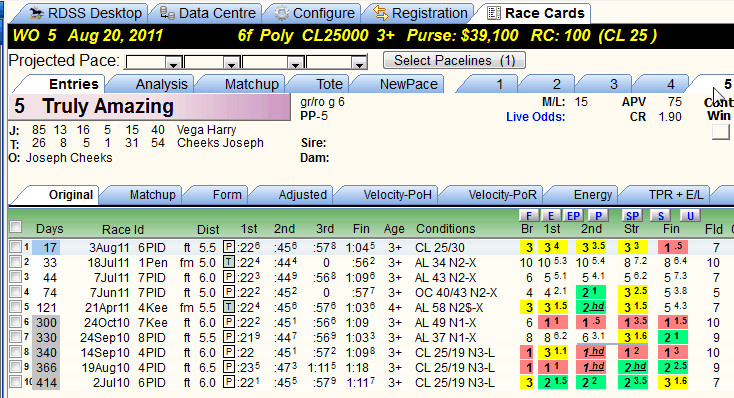
Task: Check paceline 7 checkbox for 24Sep10
Action: pos(16,337)
